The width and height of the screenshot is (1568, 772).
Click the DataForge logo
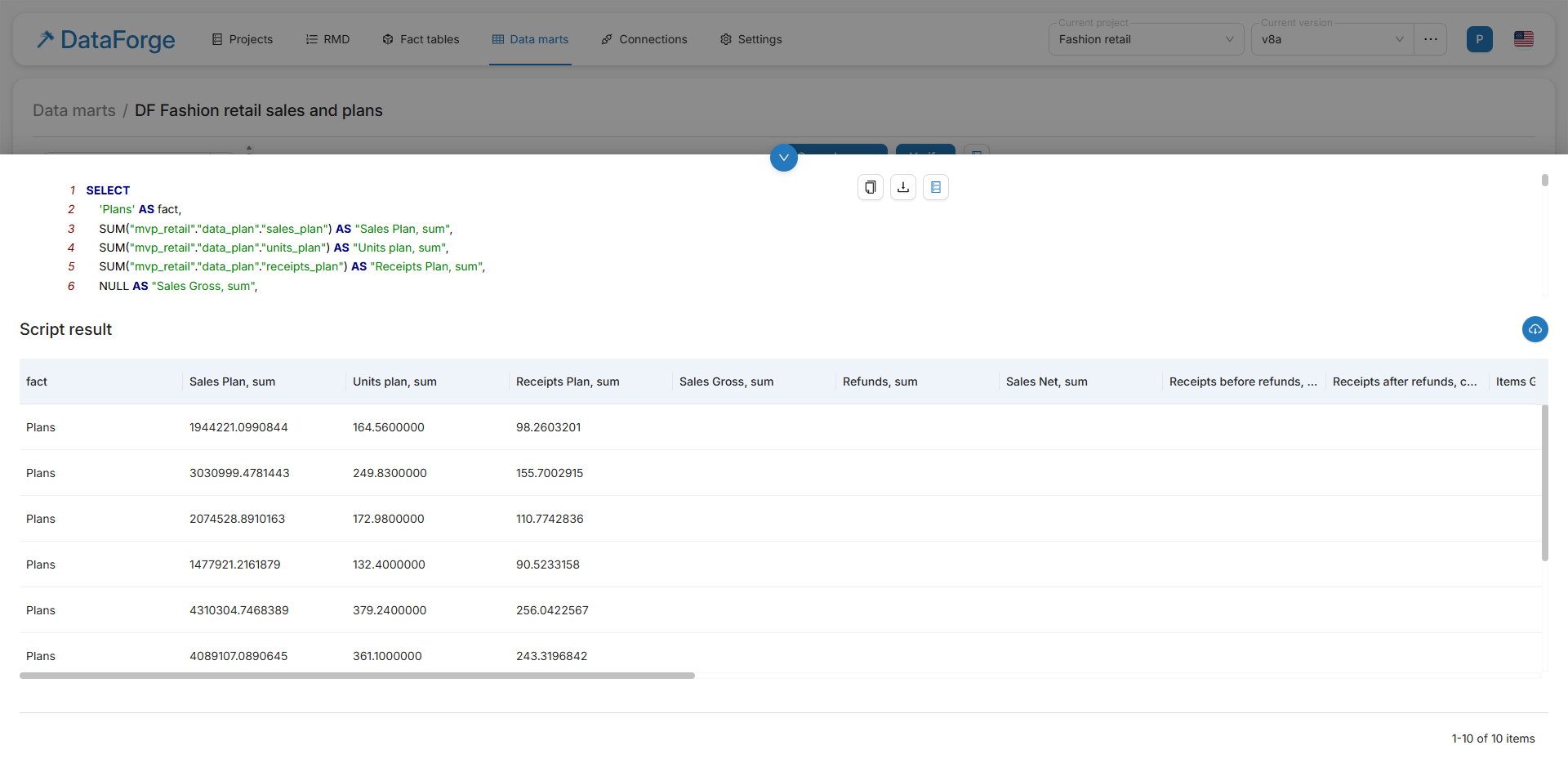coord(106,39)
